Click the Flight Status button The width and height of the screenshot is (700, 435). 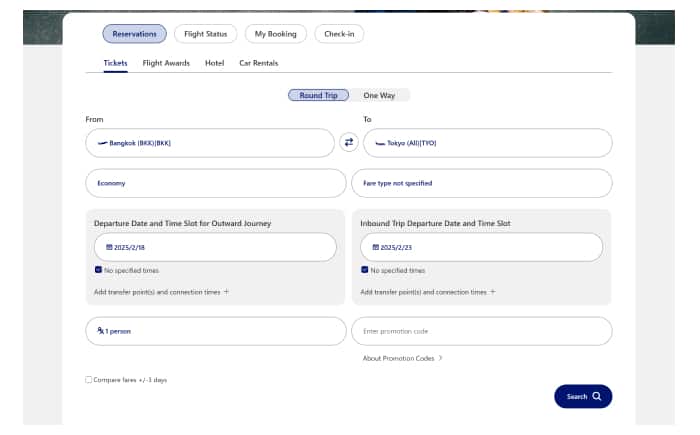pos(206,34)
